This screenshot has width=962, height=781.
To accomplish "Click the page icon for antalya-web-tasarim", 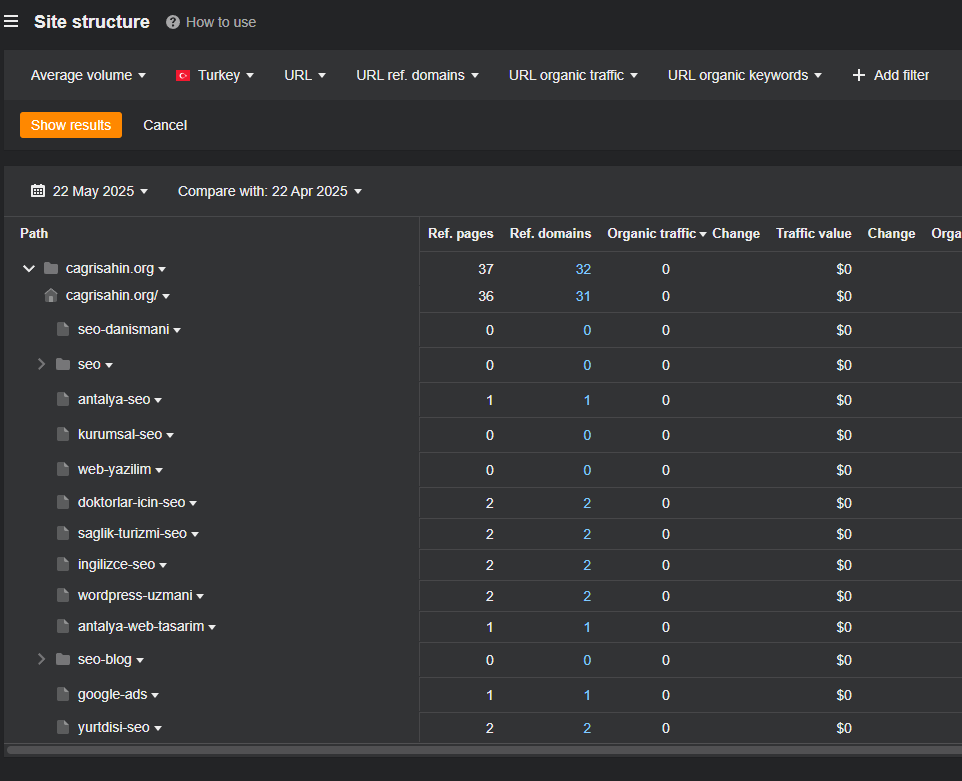I will click(x=63, y=626).
